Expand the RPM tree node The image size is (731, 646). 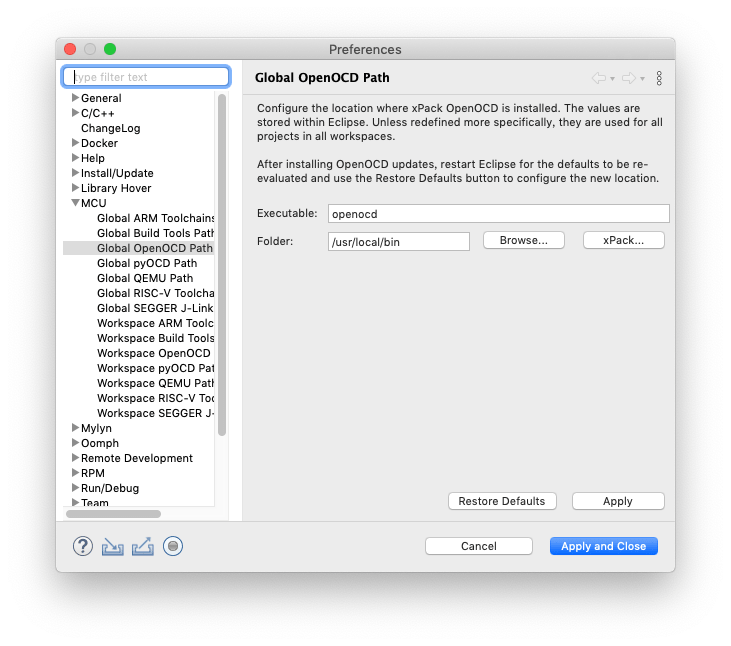tap(75, 473)
